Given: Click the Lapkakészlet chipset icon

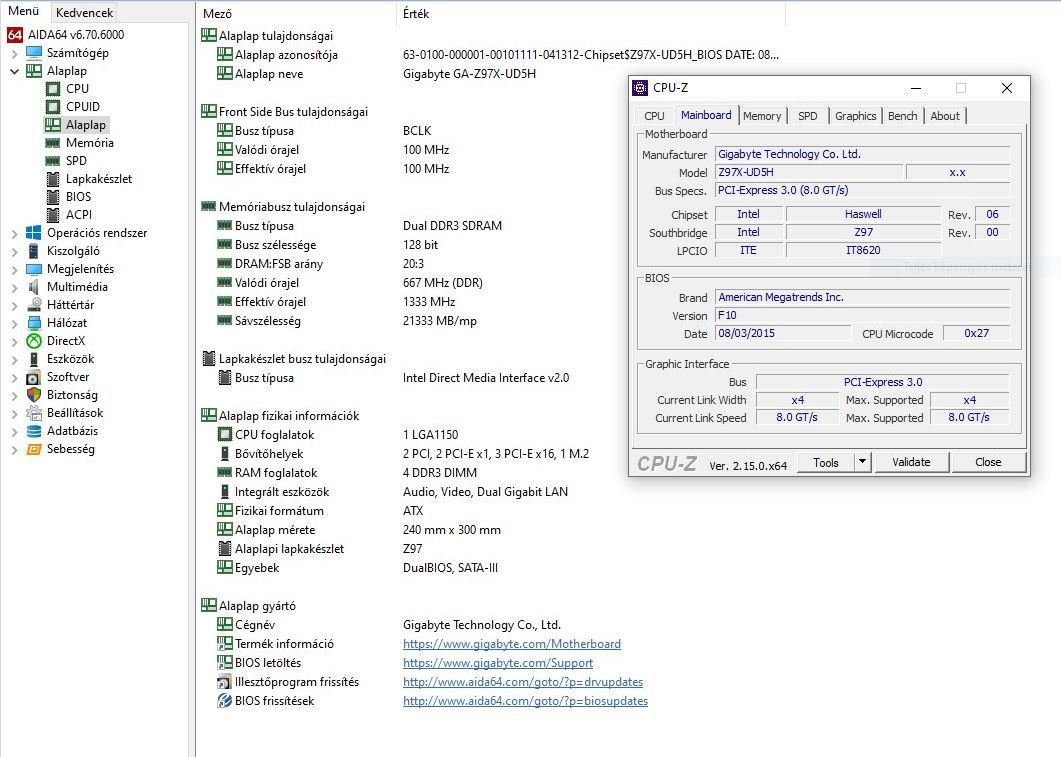Looking at the screenshot, I should point(53,179).
